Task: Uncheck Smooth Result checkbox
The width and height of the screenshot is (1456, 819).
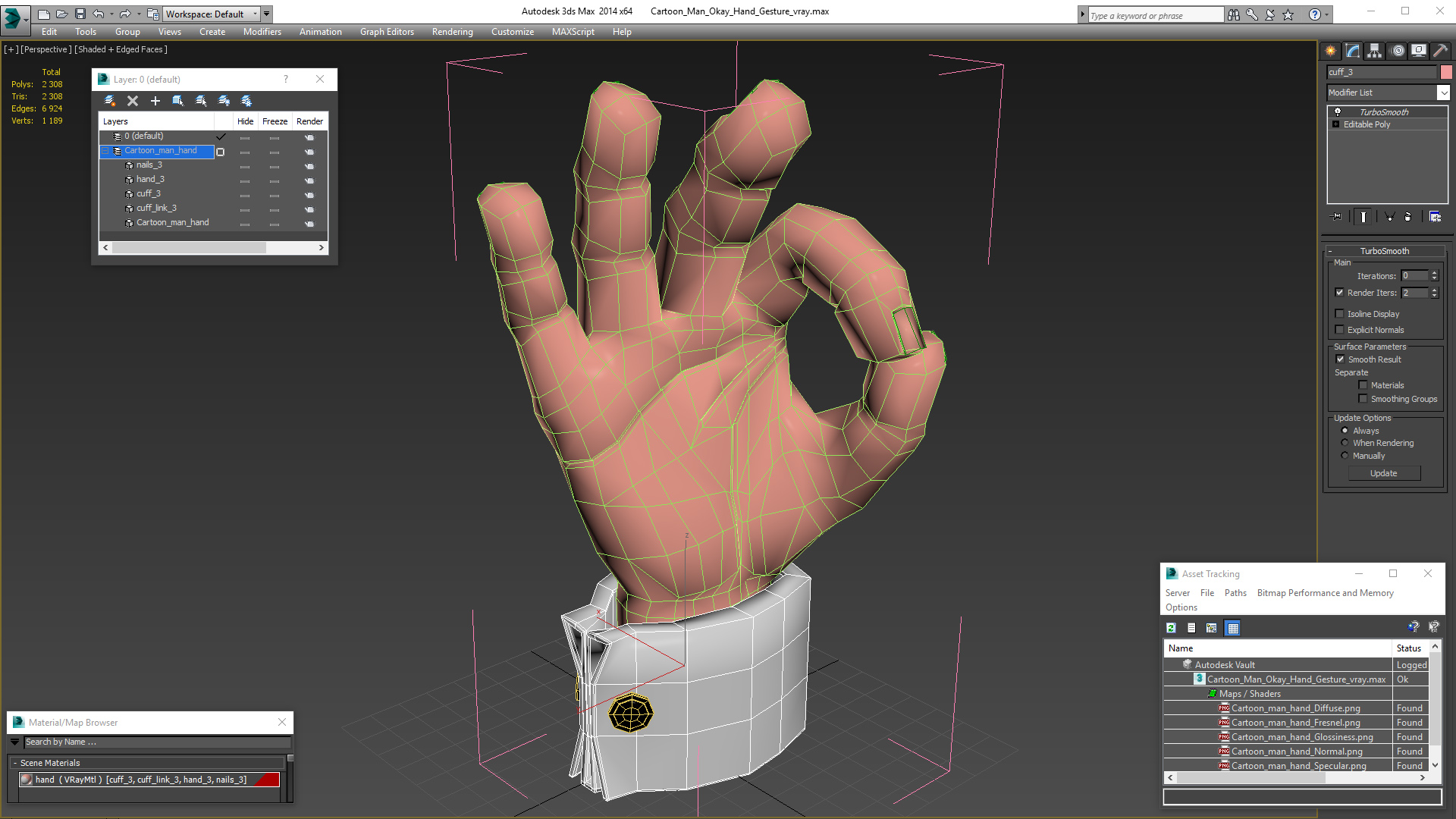Action: click(x=1340, y=359)
